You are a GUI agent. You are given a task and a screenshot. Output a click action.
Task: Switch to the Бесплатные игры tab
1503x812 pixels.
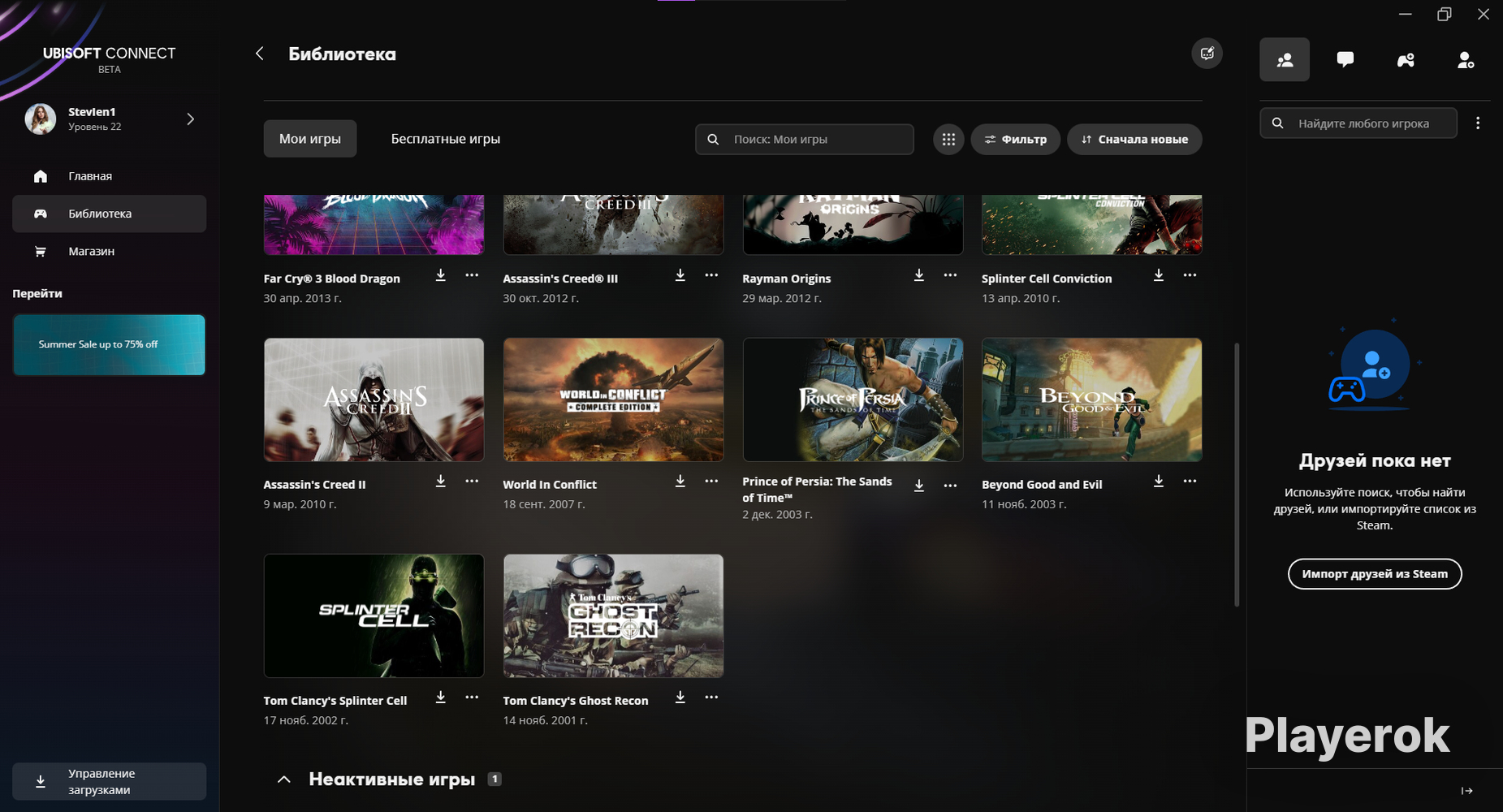pos(446,139)
